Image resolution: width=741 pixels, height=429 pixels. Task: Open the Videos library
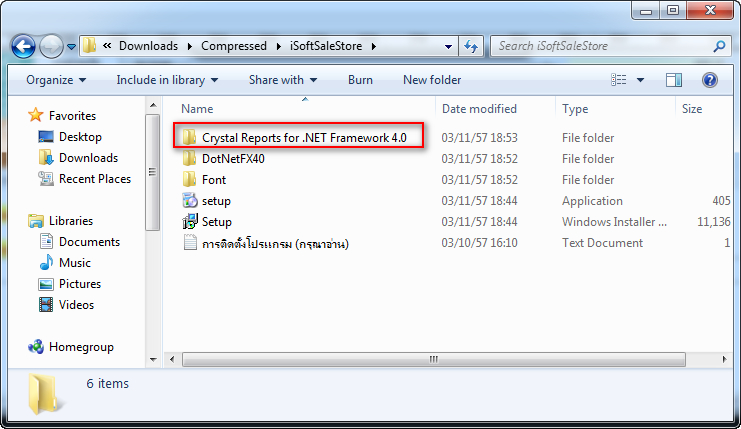pyautogui.click(x=76, y=305)
